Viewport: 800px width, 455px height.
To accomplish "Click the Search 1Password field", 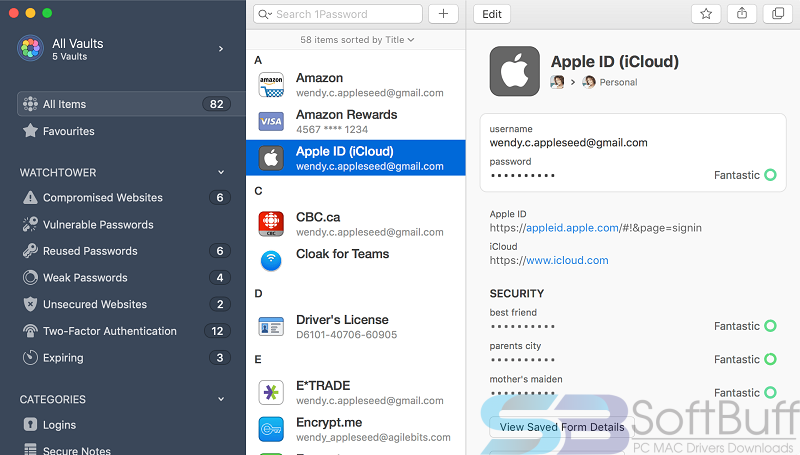I will click(x=338, y=14).
